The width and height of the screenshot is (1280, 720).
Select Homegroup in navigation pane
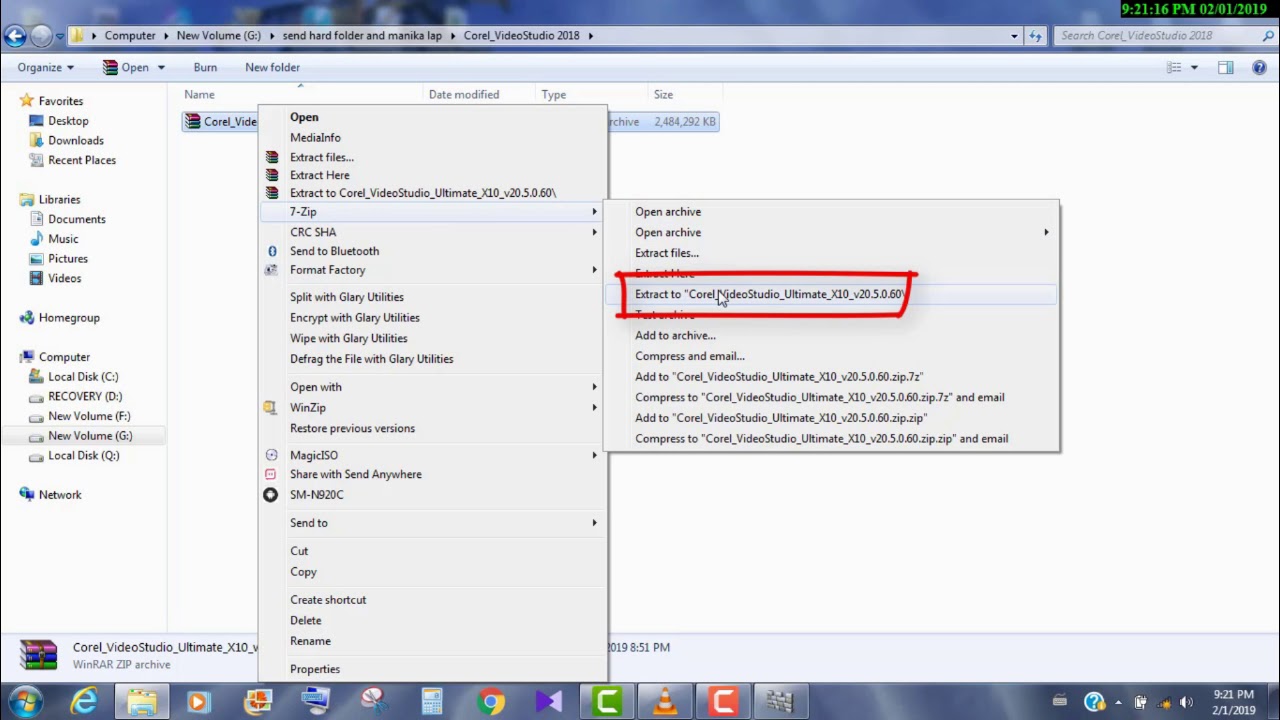[69, 318]
